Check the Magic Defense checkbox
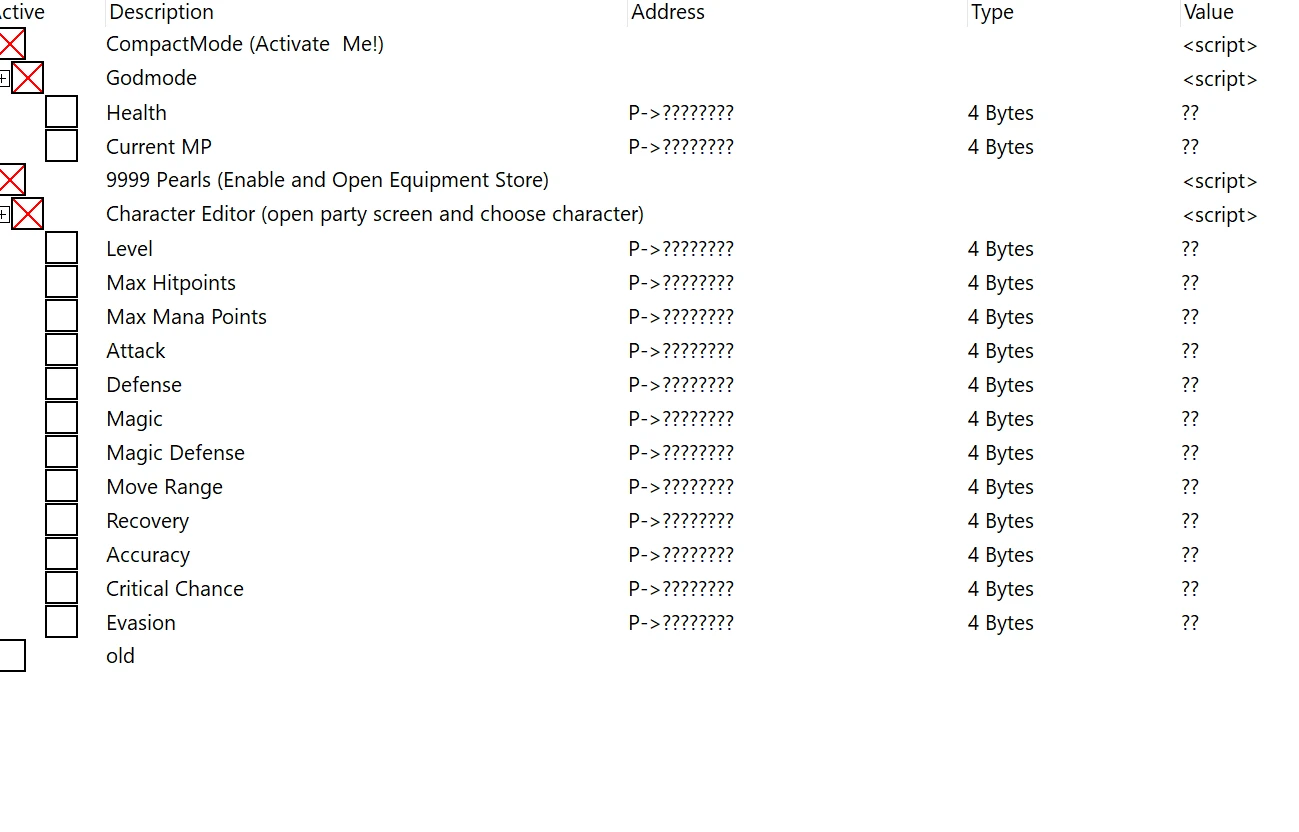The width and height of the screenshot is (1299, 832). click(61, 452)
